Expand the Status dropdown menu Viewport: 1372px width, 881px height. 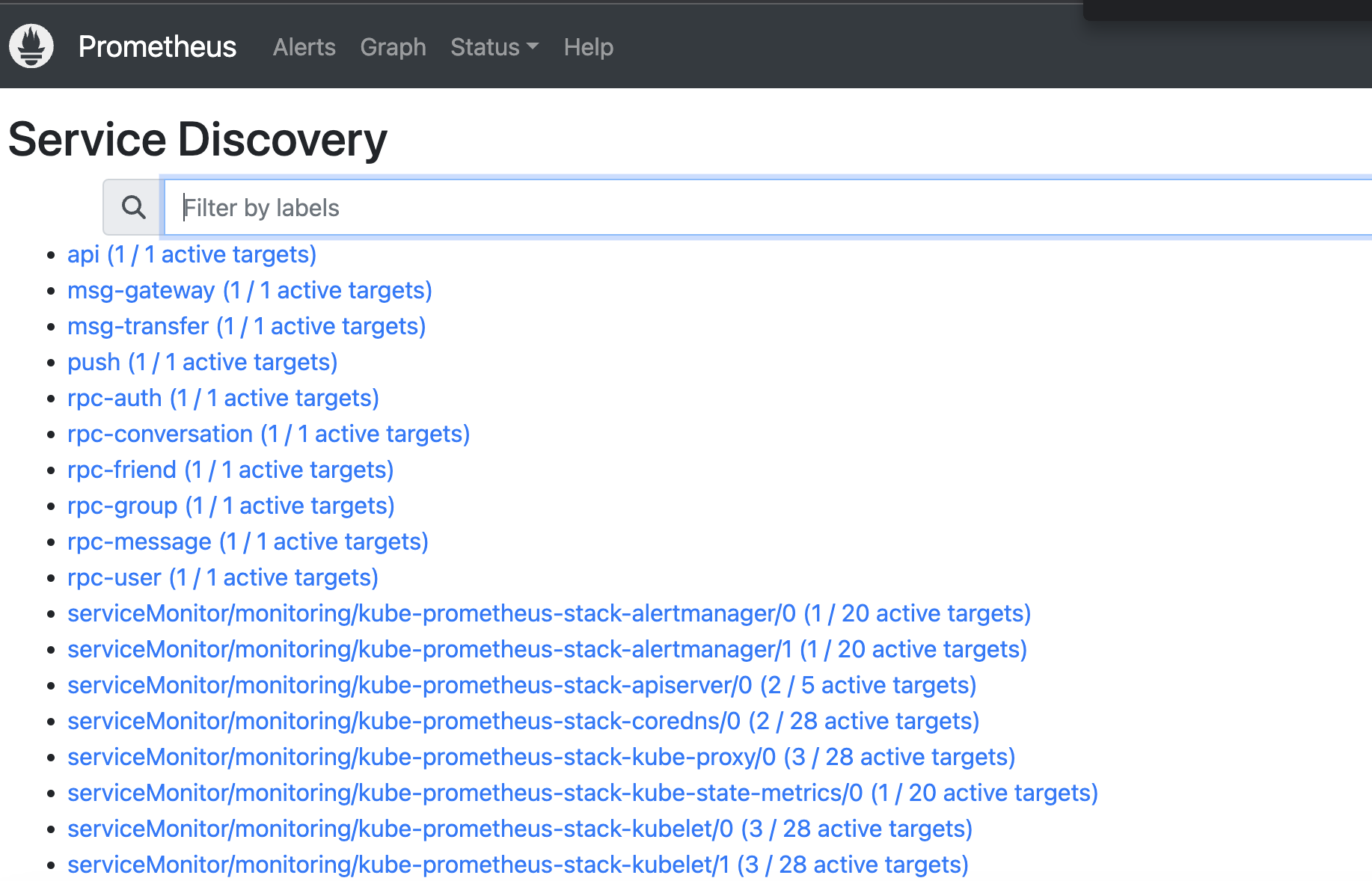494,47
